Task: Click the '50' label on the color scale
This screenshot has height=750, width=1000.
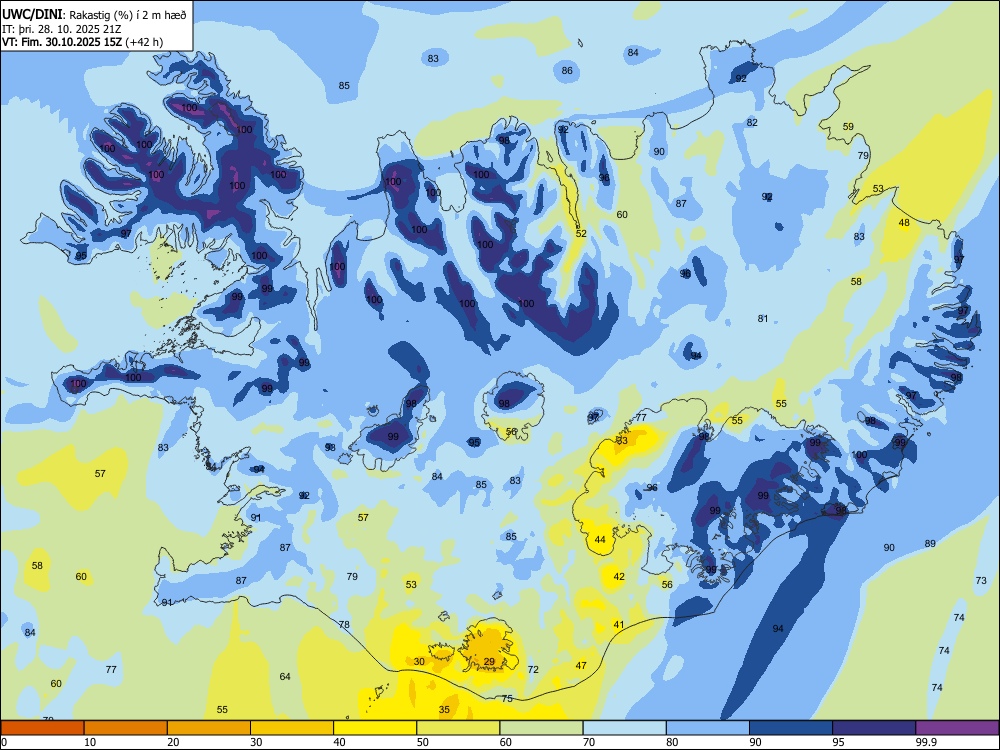Action: [x=423, y=742]
